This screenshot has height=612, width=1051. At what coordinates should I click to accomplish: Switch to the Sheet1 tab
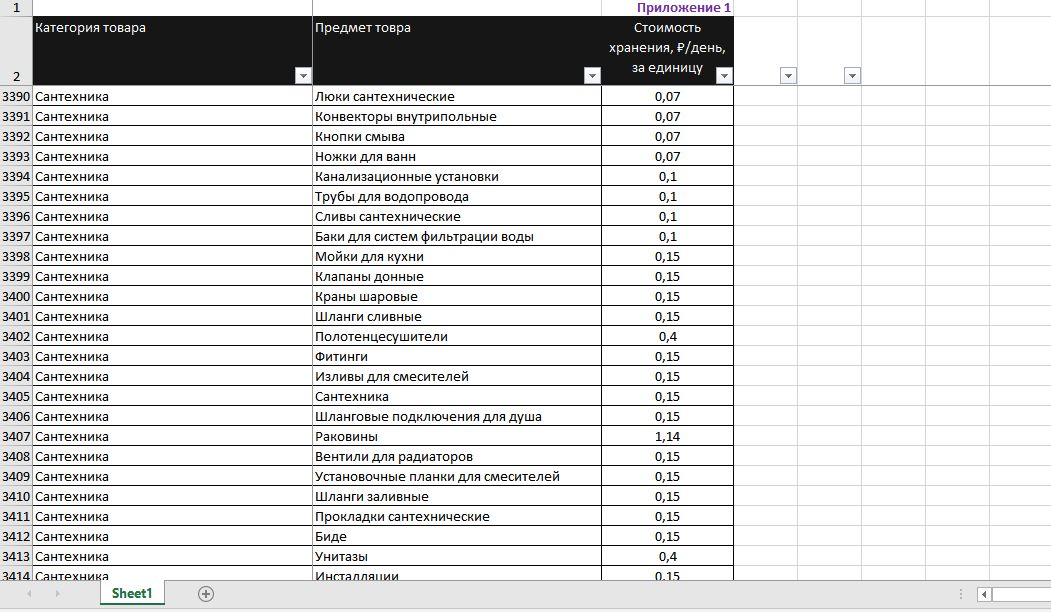[x=132, y=593]
